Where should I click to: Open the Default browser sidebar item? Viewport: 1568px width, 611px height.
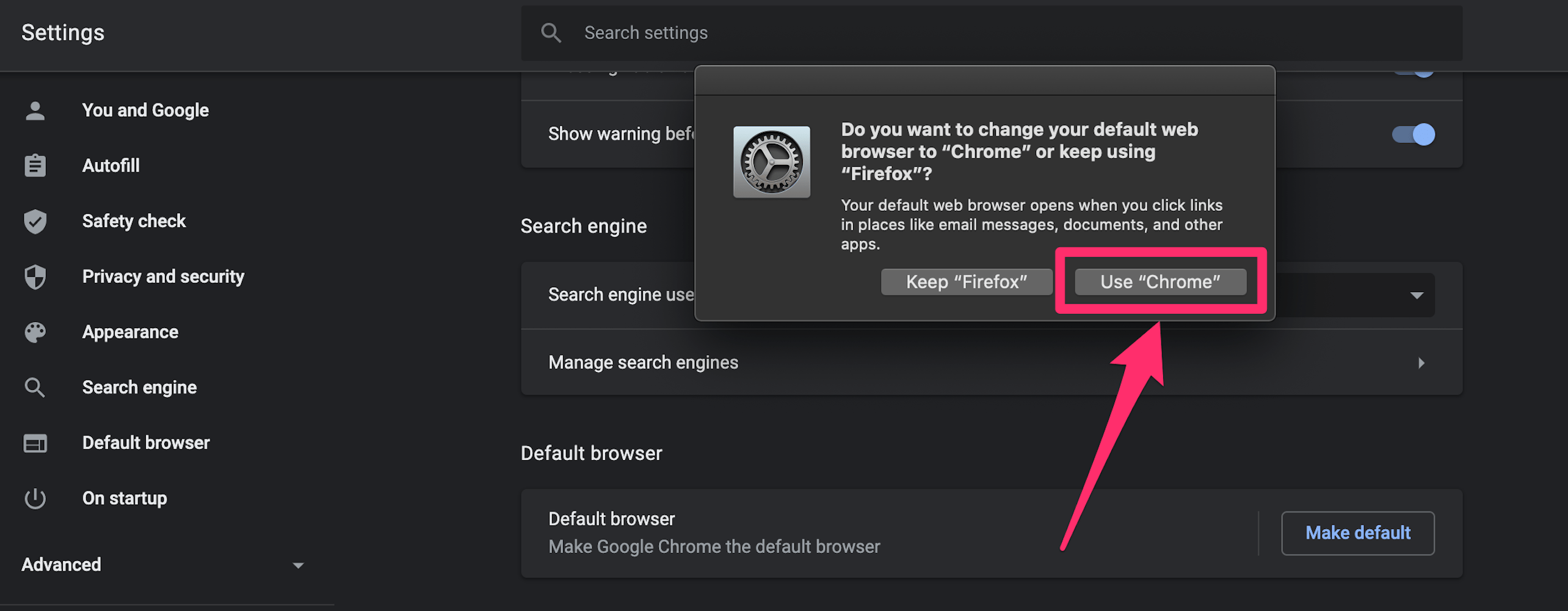click(x=145, y=443)
